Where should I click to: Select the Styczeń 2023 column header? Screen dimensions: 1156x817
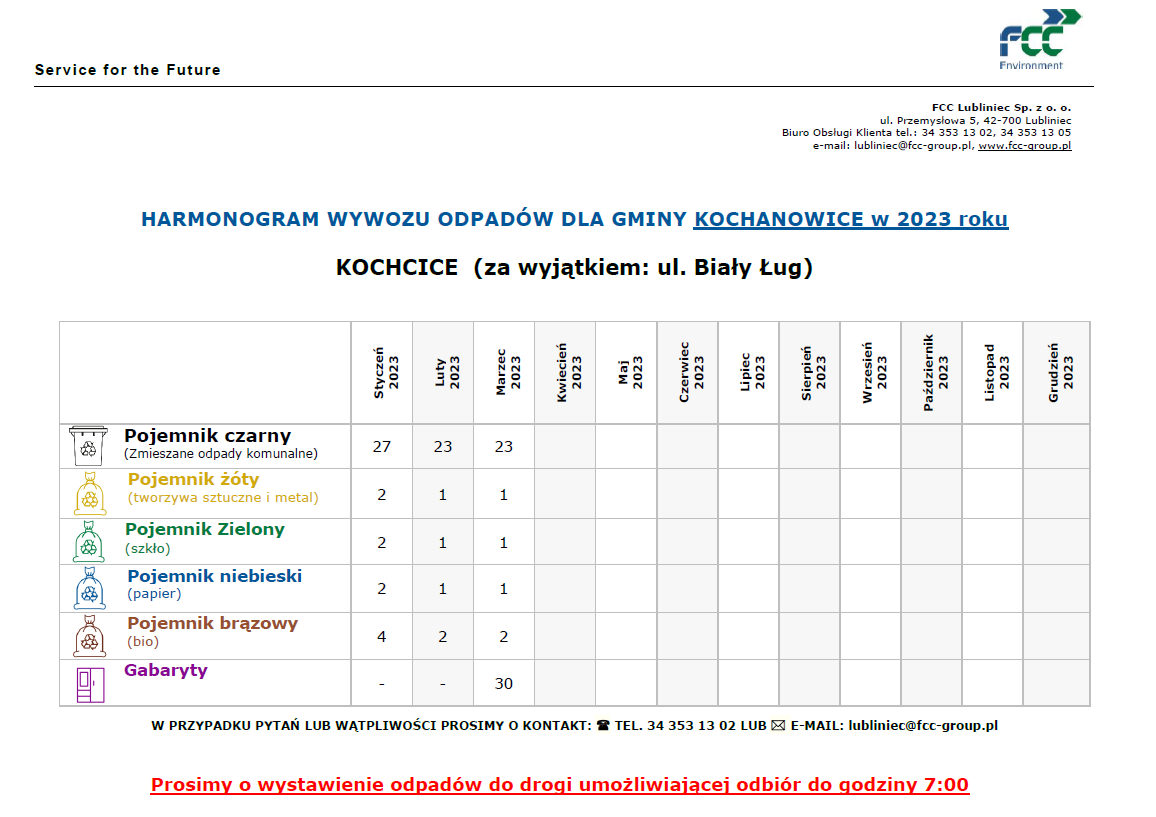(381, 373)
